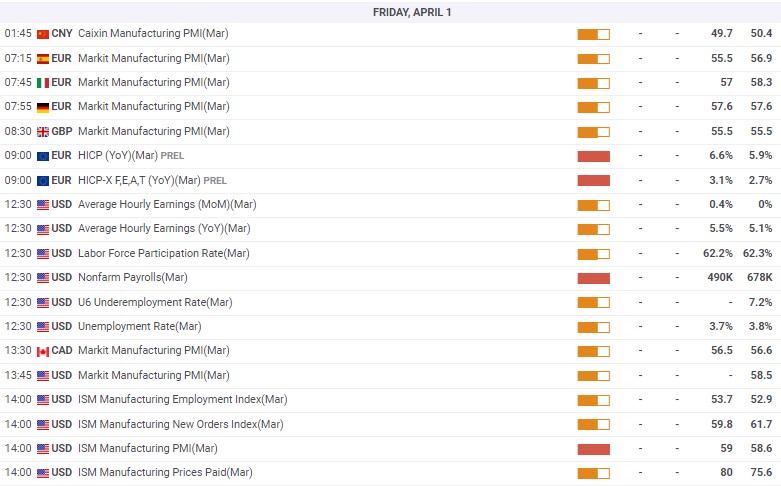Click the red volatility bar for ISM Manufacturing PMI
The width and height of the screenshot is (781, 486).
[594, 450]
